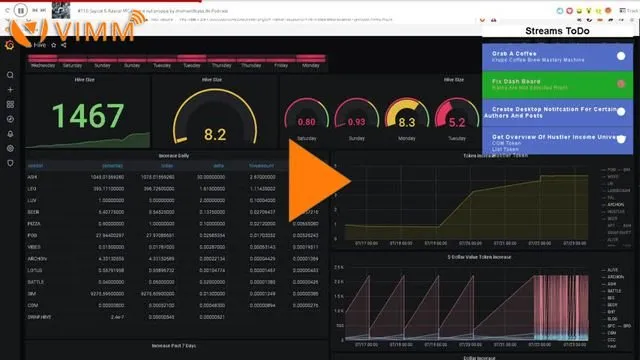The image size is (640, 360).
Task: Open the podcast cover thumbnail
Action: (61, 10)
